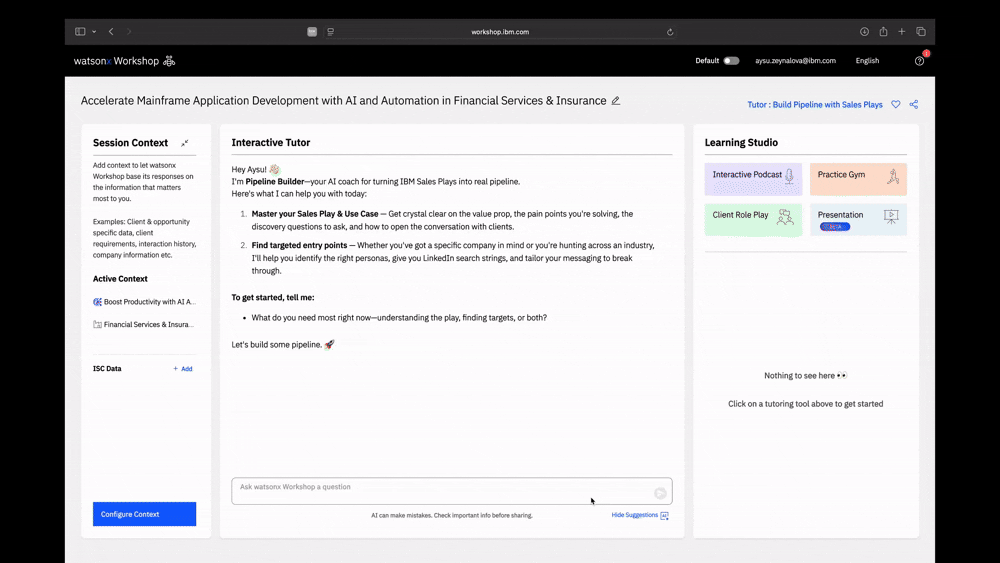Click the Active Context heading

pos(120,279)
